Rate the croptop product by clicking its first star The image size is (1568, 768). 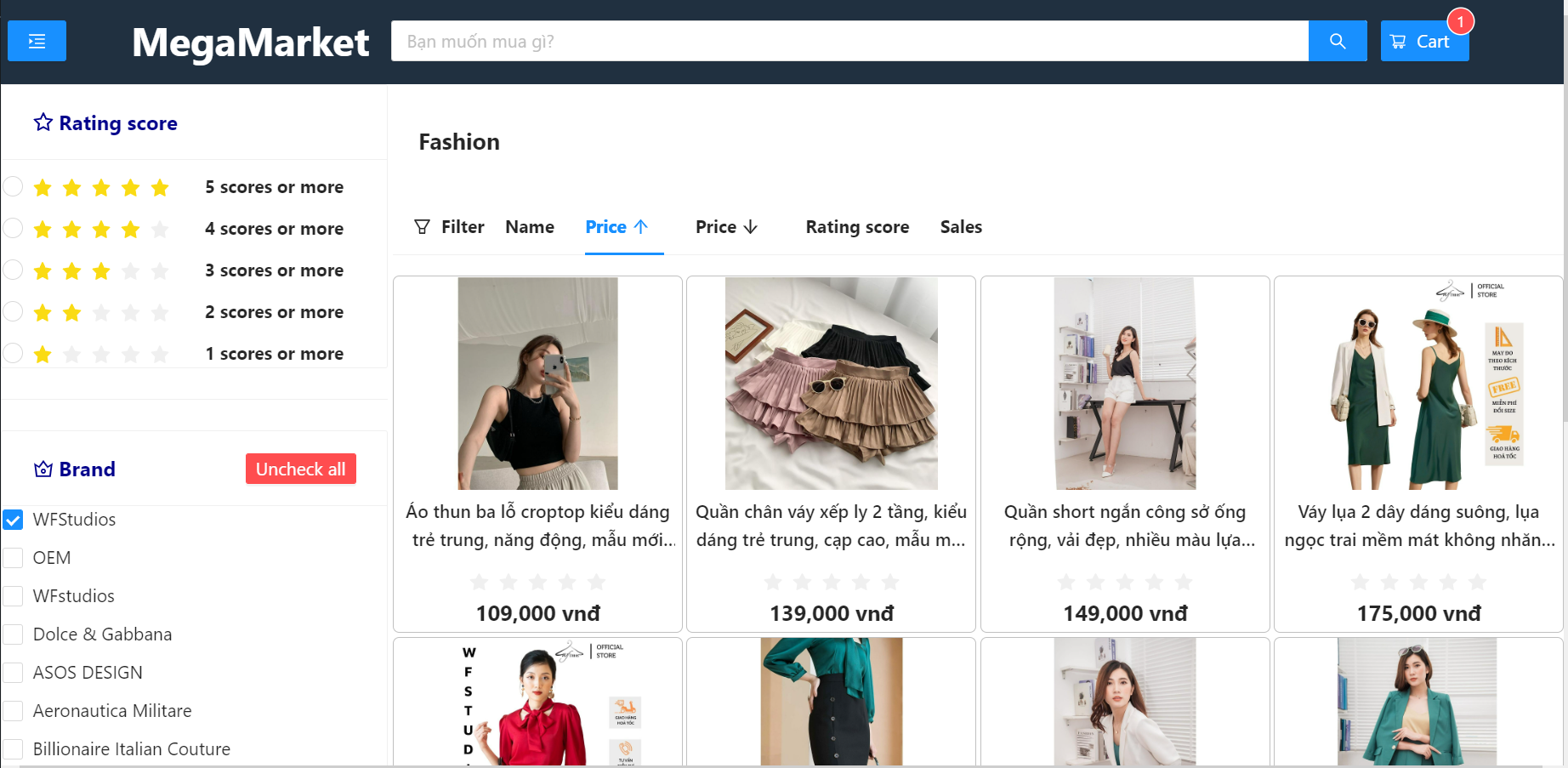coord(479,582)
